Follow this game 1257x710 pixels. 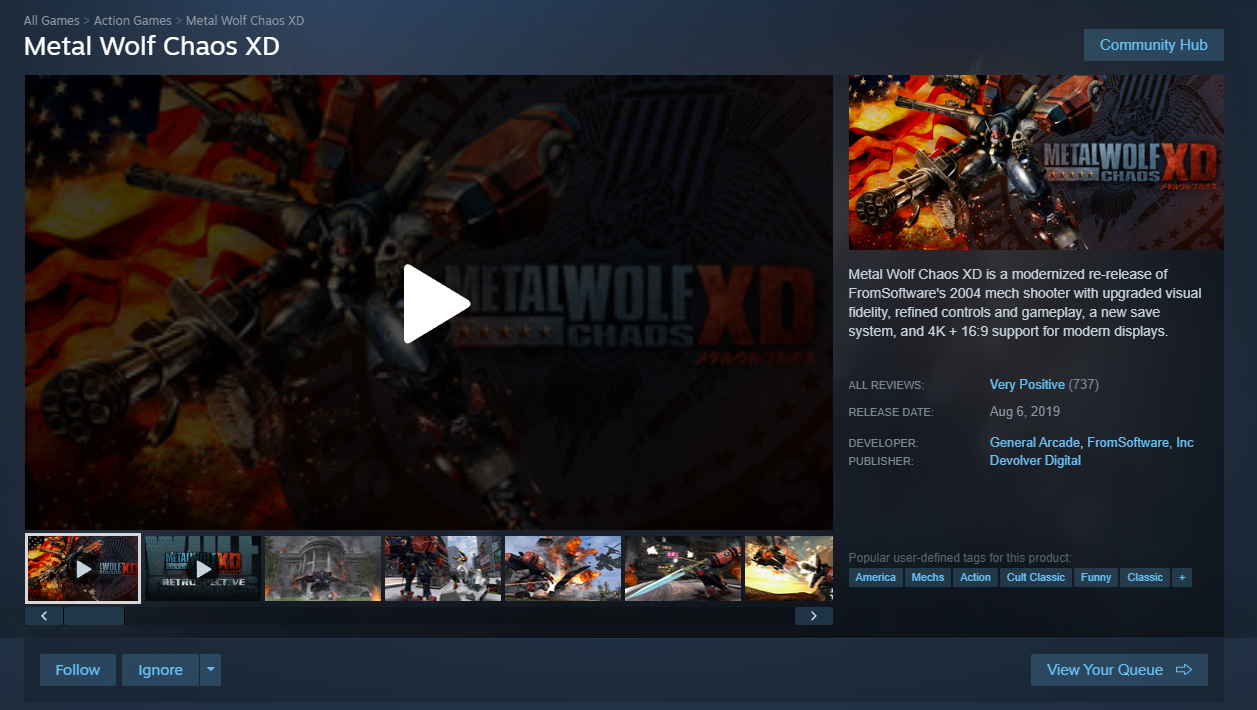coord(78,670)
